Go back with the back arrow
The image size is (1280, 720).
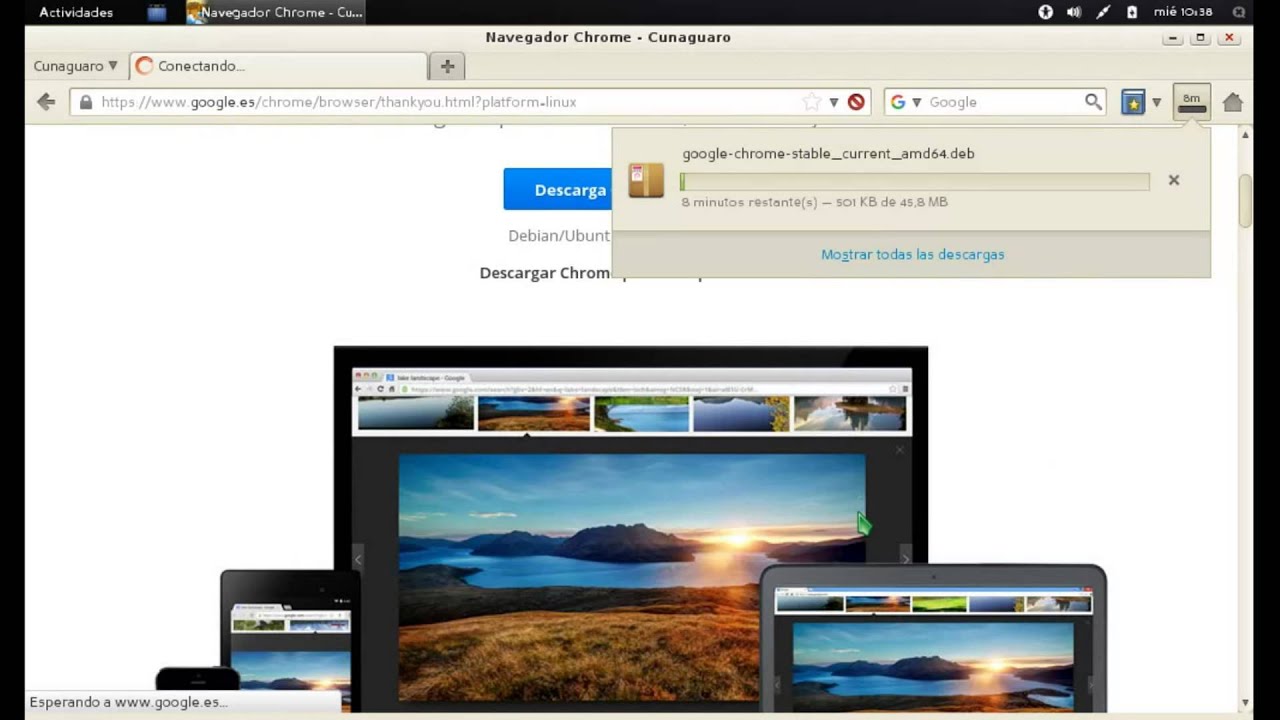pyautogui.click(x=46, y=102)
